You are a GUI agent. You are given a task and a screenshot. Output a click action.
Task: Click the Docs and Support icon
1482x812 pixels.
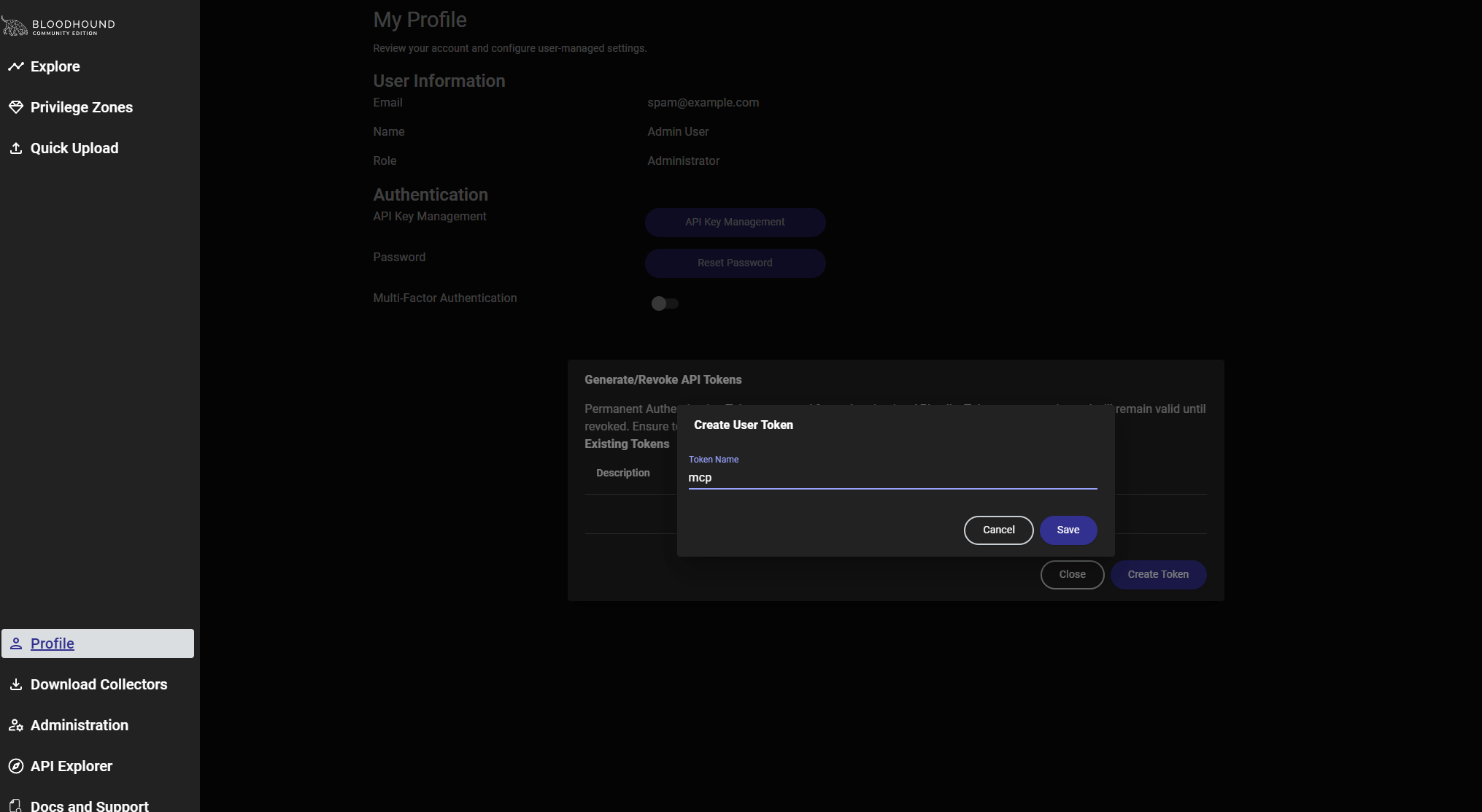point(15,805)
